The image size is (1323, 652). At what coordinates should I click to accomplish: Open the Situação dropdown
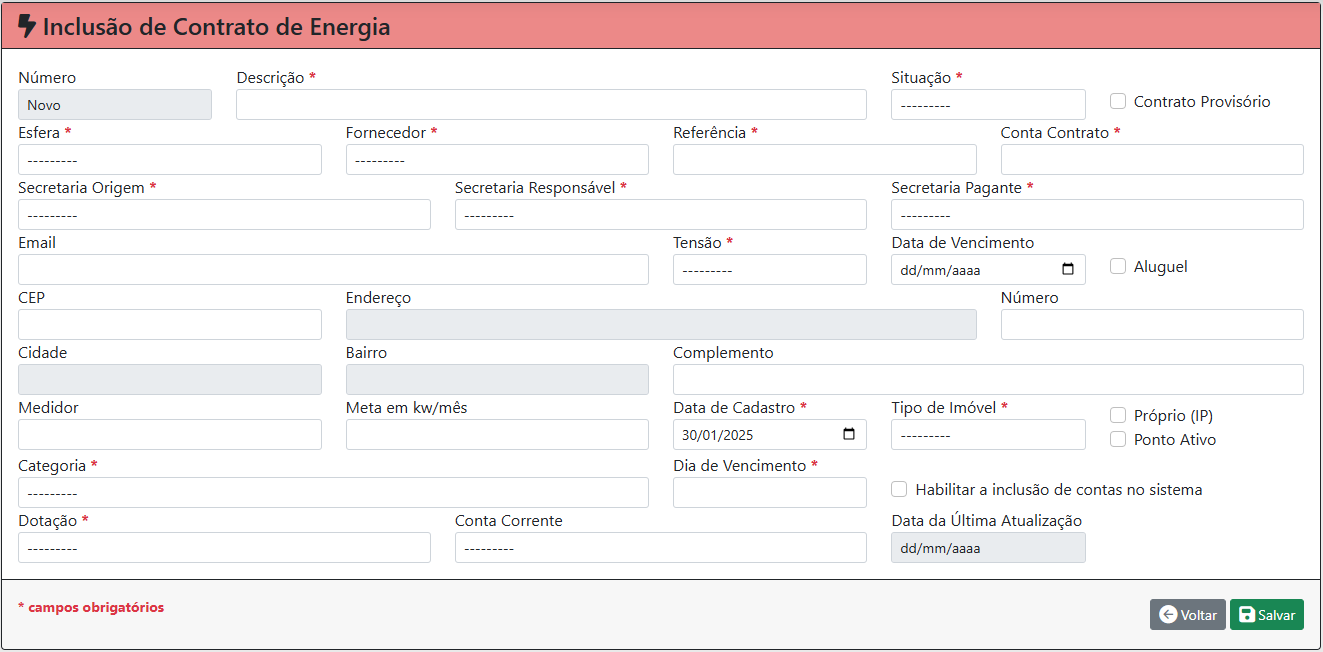click(987, 105)
